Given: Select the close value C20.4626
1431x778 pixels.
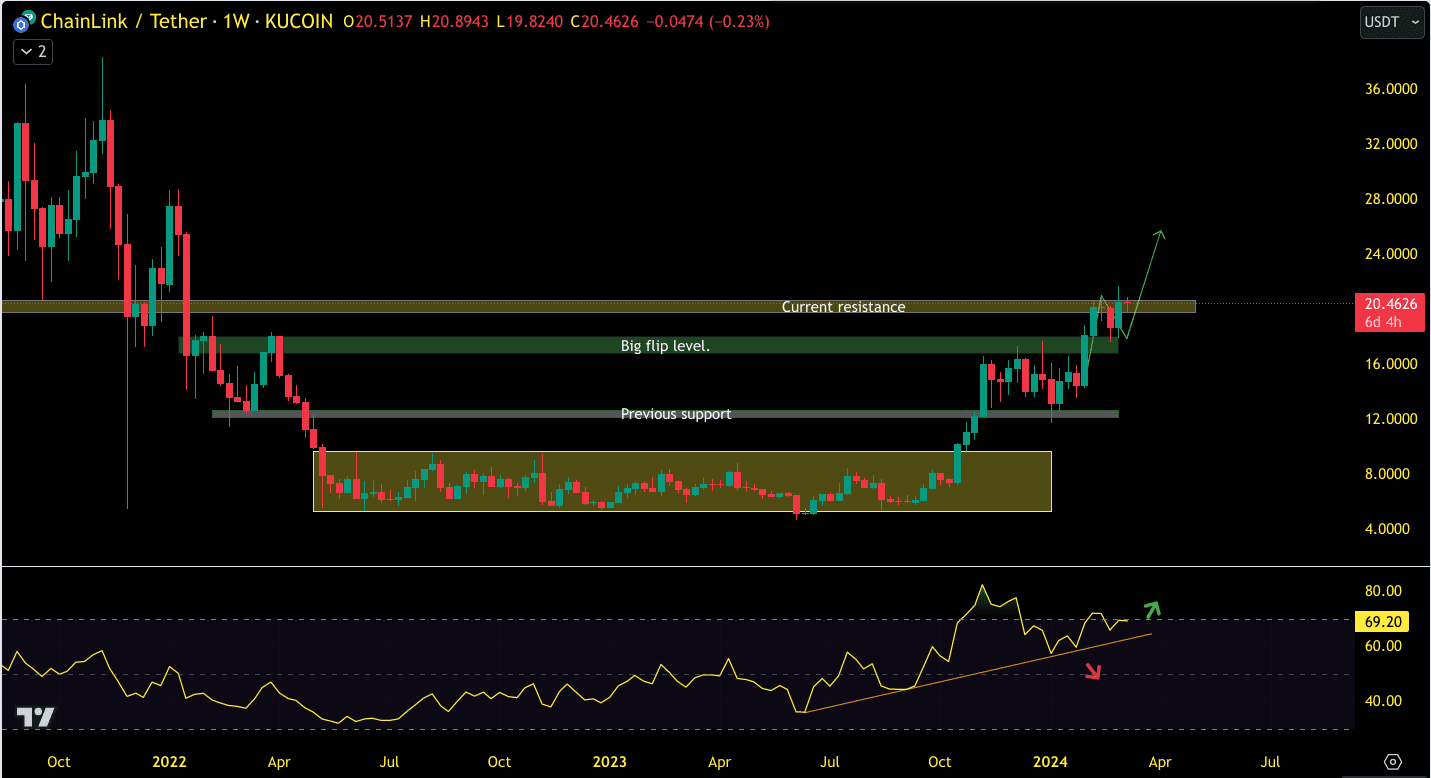Looking at the screenshot, I should (605, 21).
